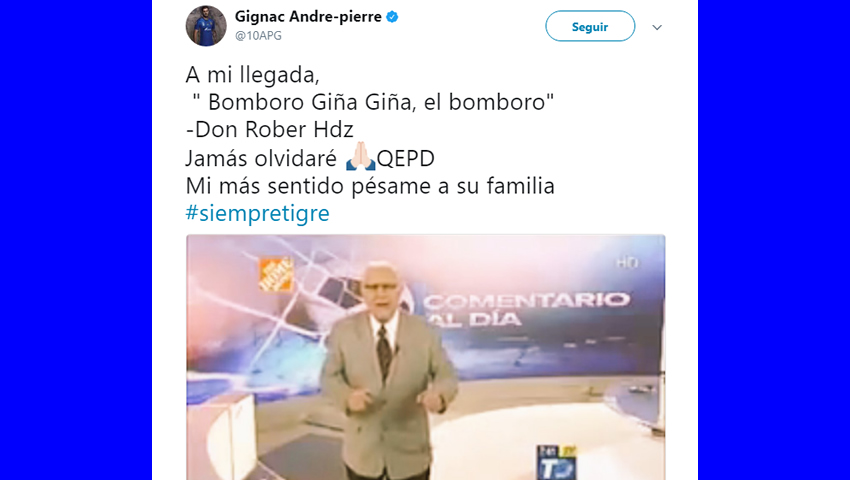This screenshot has height=480, width=850.
Task: Click the QEPD text after the emoji
Action: pyautogui.click(x=405, y=158)
